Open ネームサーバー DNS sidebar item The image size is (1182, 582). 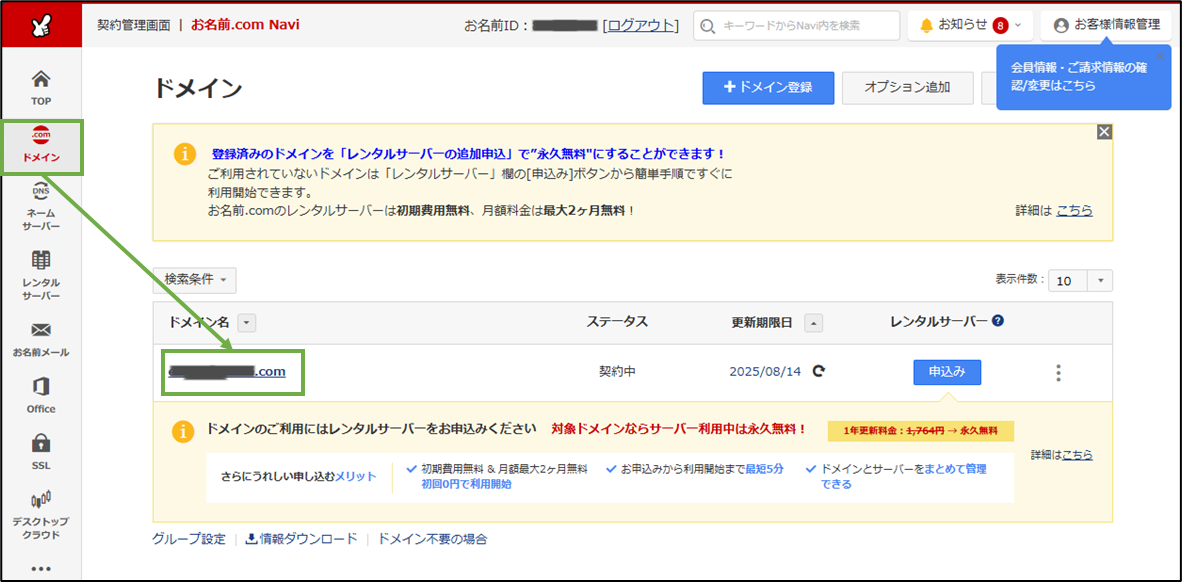click(x=41, y=206)
